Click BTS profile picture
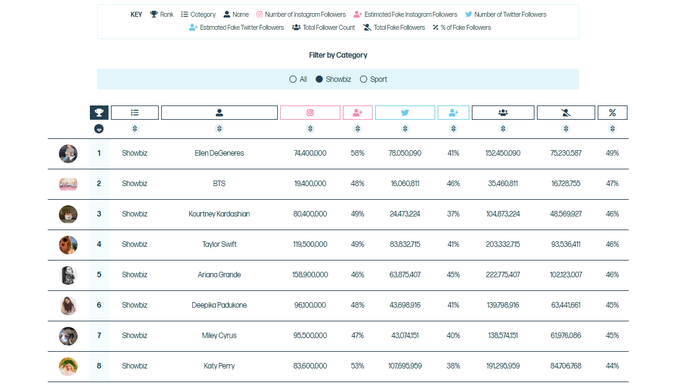700x384 pixels. coord(68,184)
